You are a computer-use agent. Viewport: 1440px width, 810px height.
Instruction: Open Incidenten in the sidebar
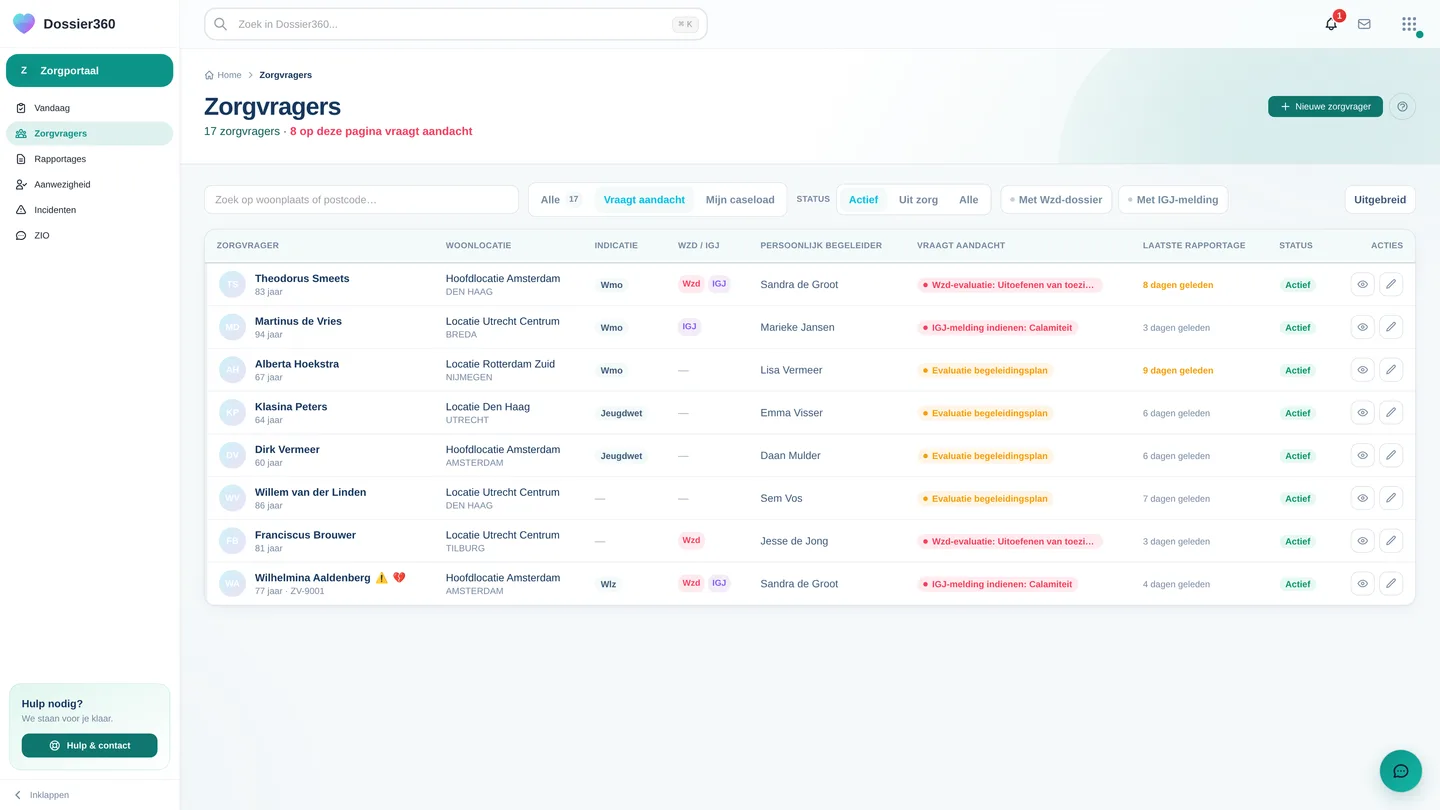pyautogui.click(x=90, y=210)
